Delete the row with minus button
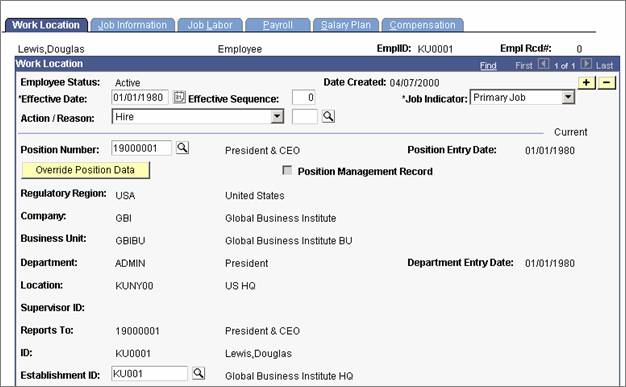The image size is (626, 387). (607, 83)
